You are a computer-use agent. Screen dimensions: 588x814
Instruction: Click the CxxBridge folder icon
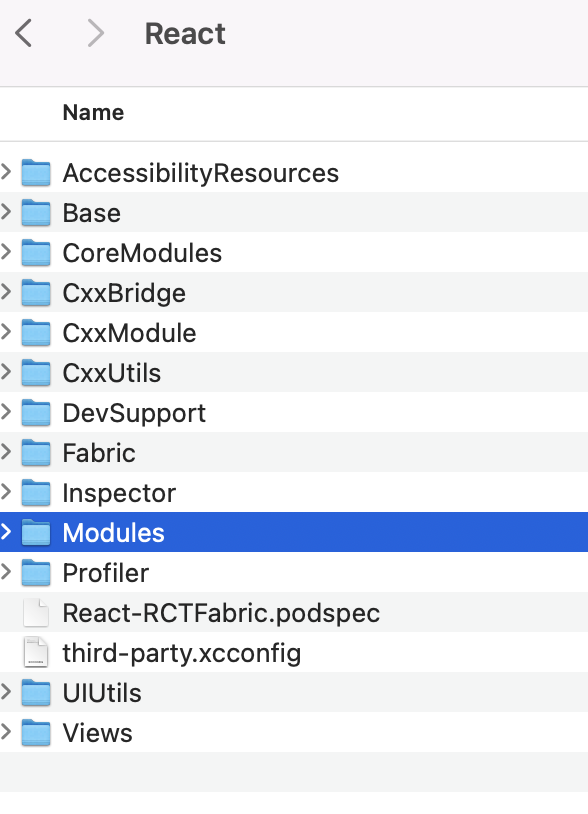[x=36, y=292]
